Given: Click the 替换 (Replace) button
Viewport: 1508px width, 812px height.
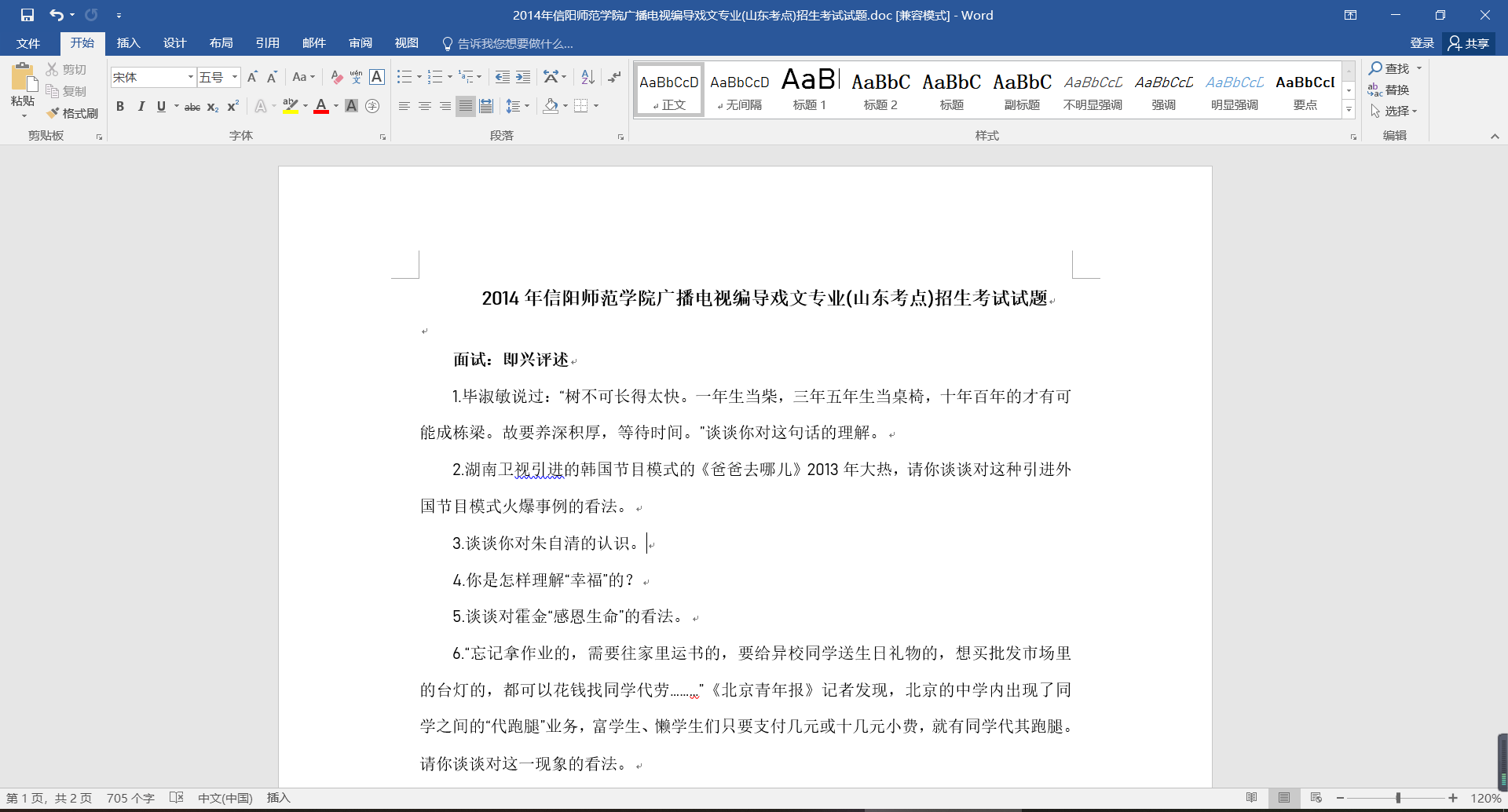Looking at the screenshot, I should pos(1389,90).
